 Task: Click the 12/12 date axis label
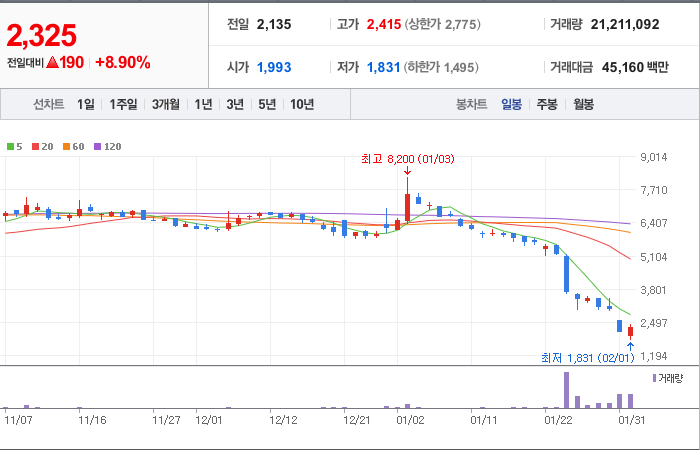283,421
